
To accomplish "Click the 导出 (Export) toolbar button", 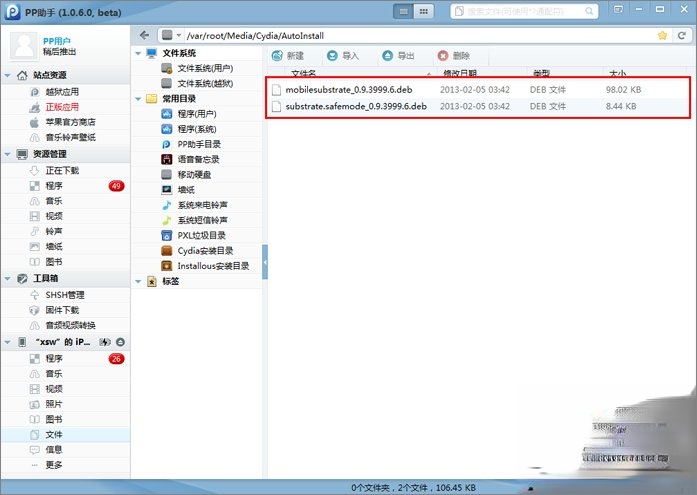I will [398, 56].
